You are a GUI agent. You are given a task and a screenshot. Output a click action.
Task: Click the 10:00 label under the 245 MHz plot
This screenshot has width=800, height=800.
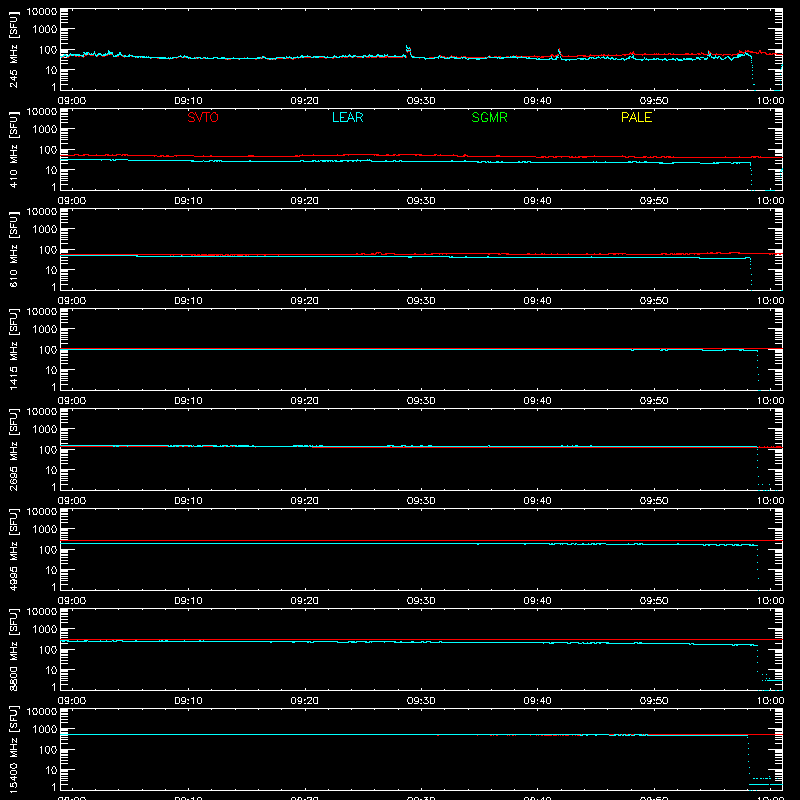[770, 101]
